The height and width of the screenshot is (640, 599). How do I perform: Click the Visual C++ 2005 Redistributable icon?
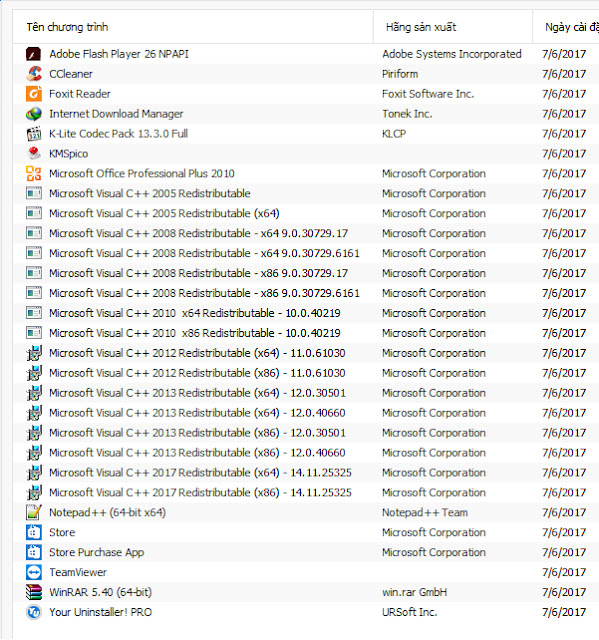[x=33, y=193]
